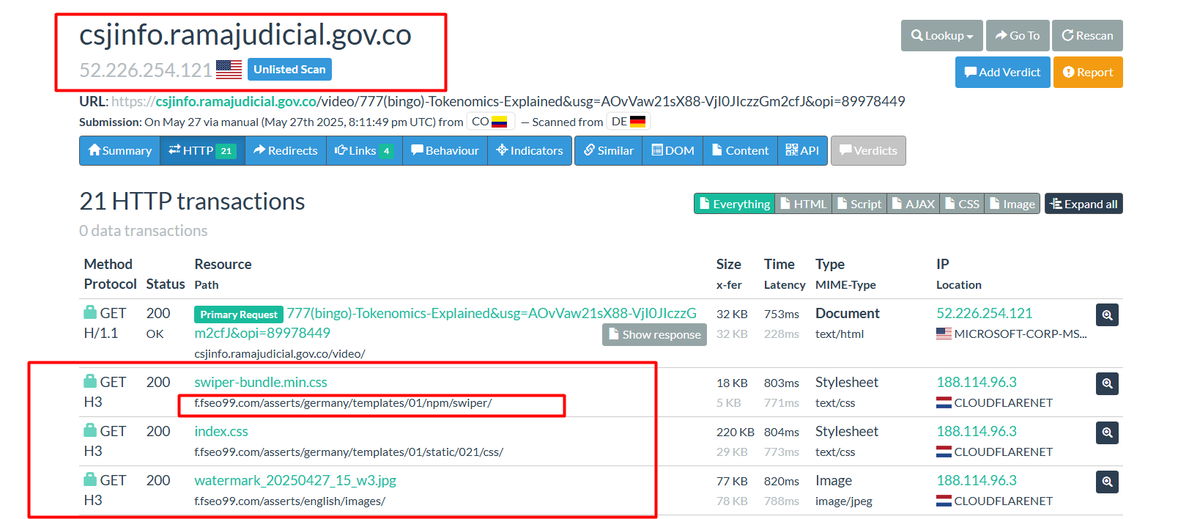Switch to the Summary tab

pyautogui.click(x=120, y=150)
